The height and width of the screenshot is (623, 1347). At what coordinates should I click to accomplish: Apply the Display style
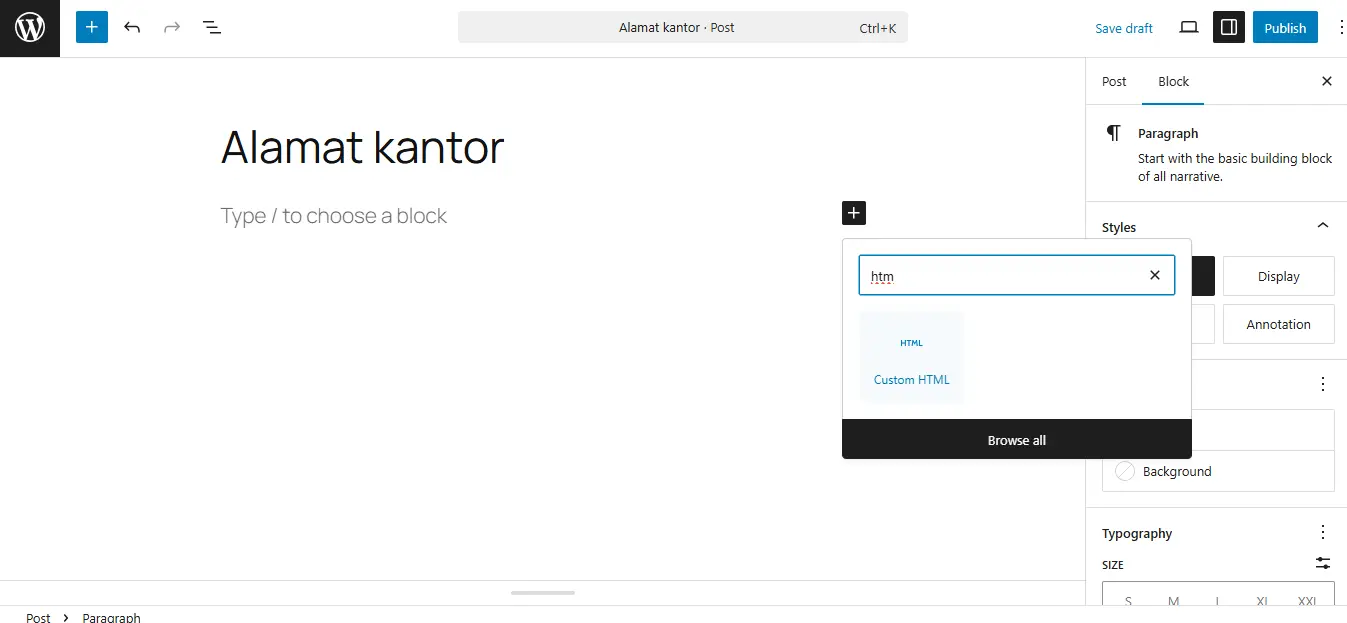coord(1278,276)
